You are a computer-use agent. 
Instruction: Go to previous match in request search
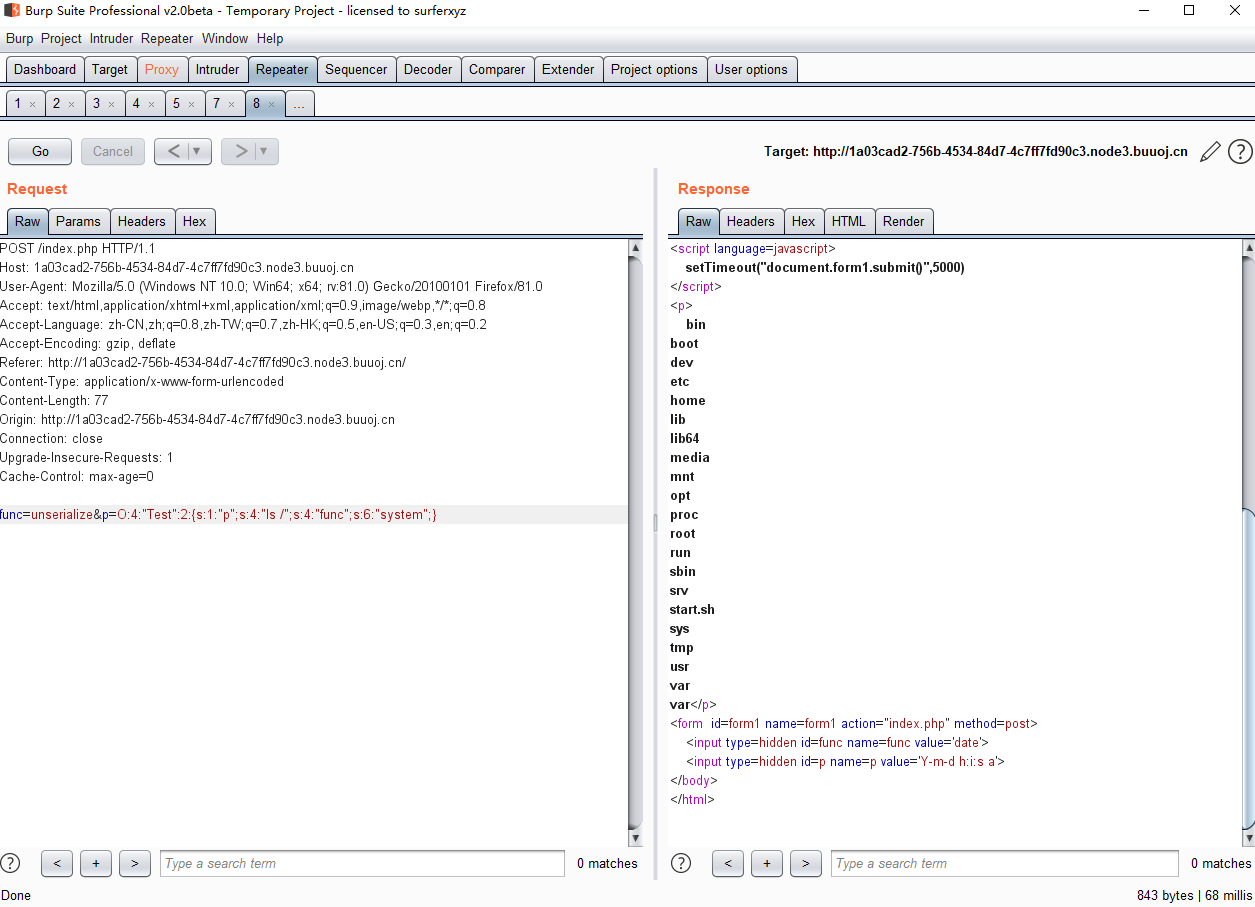coord(57,863)
